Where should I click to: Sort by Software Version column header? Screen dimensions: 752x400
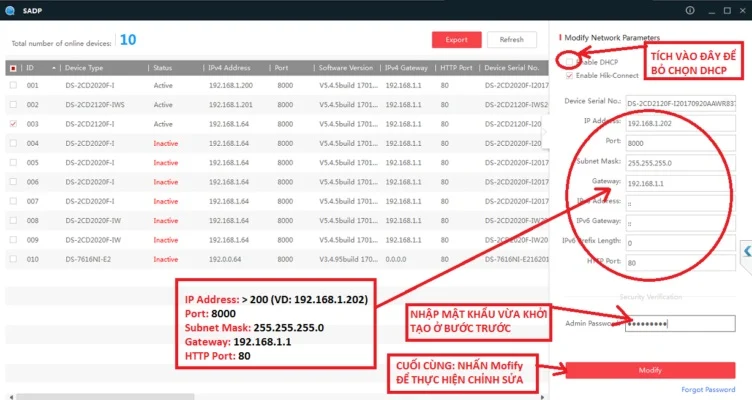(x=347, y=68)
